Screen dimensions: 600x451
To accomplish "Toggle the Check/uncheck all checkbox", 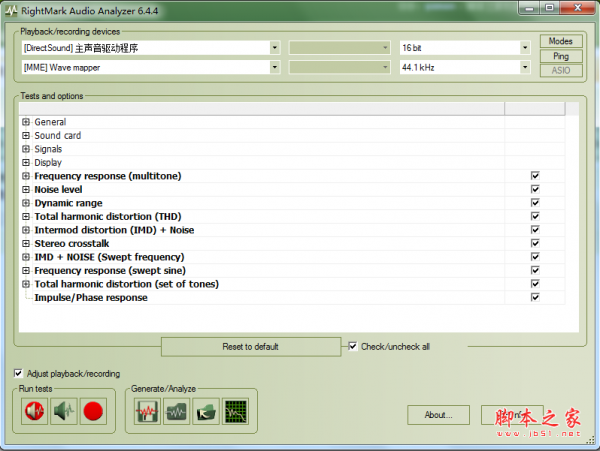I will pos(352,347).
